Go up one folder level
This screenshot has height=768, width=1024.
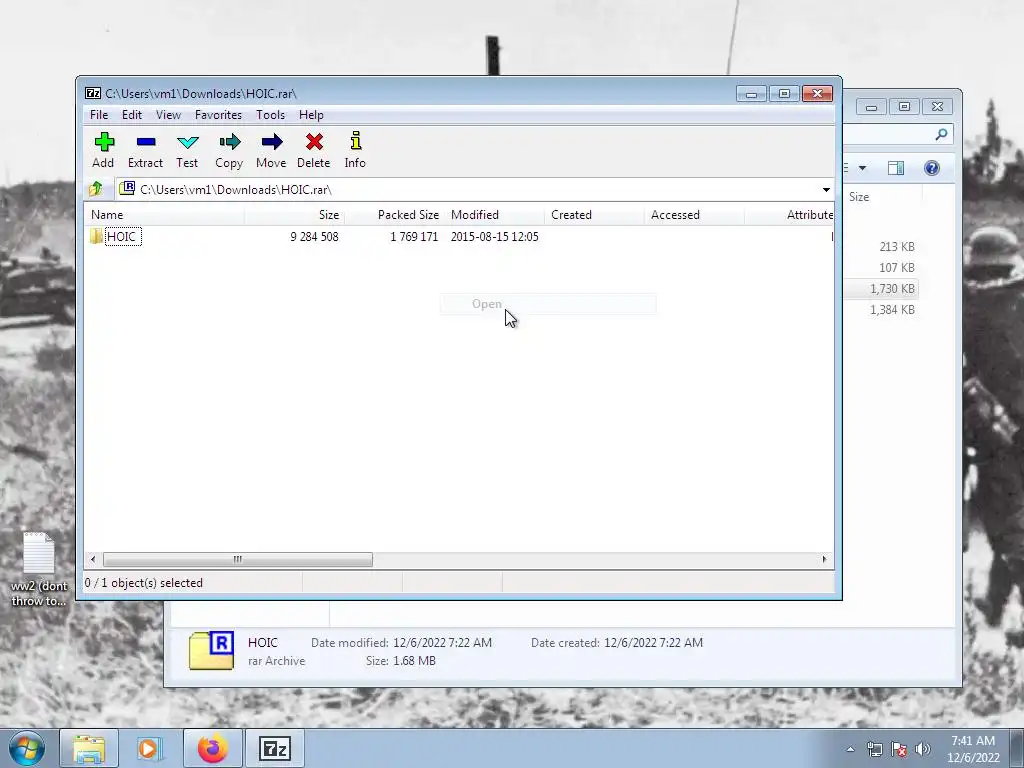95,189
